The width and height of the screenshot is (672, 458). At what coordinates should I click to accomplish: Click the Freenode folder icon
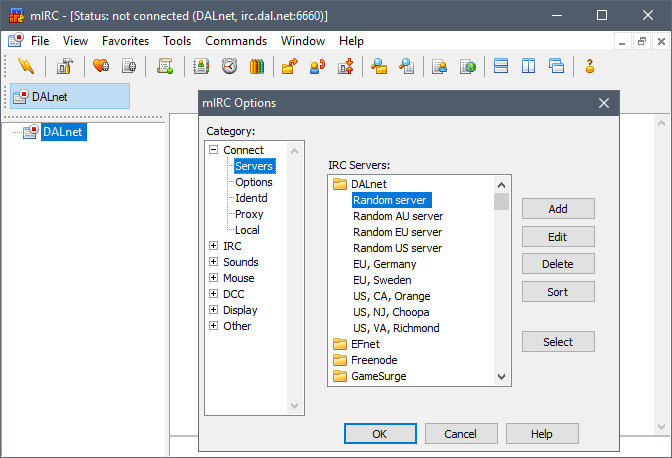(340, 360)
